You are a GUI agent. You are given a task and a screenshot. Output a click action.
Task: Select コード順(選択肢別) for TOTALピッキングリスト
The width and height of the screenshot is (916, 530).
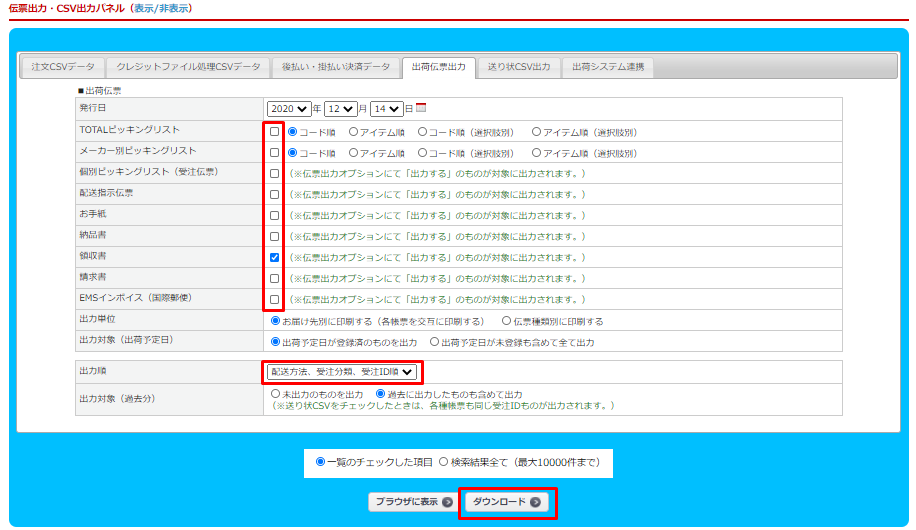pyautogui.click(x=422, y=132)
